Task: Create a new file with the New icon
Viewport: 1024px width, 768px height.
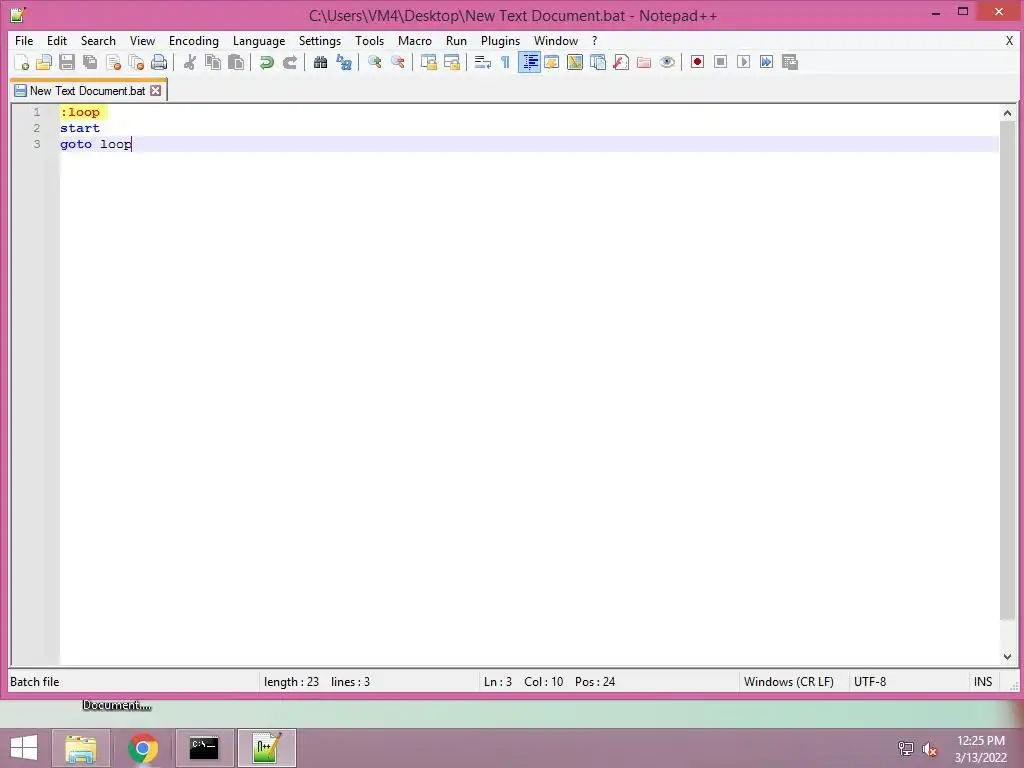Action: click(22, 62)
